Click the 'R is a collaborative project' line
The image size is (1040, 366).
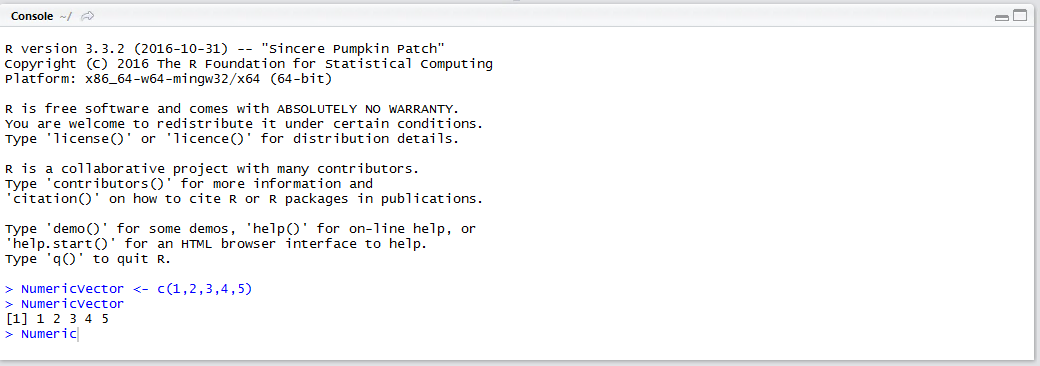pos(212,168)
